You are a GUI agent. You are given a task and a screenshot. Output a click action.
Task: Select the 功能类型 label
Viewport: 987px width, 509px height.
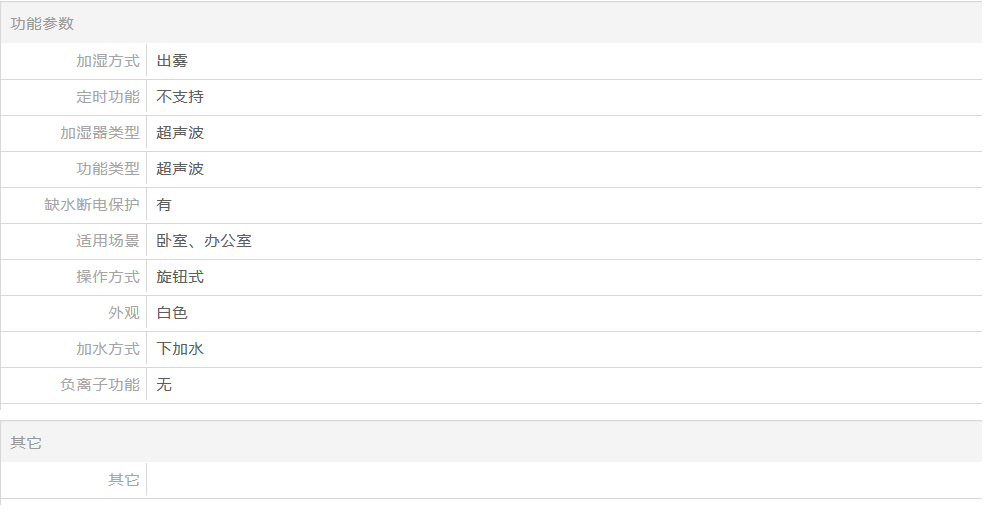(108, 169)
